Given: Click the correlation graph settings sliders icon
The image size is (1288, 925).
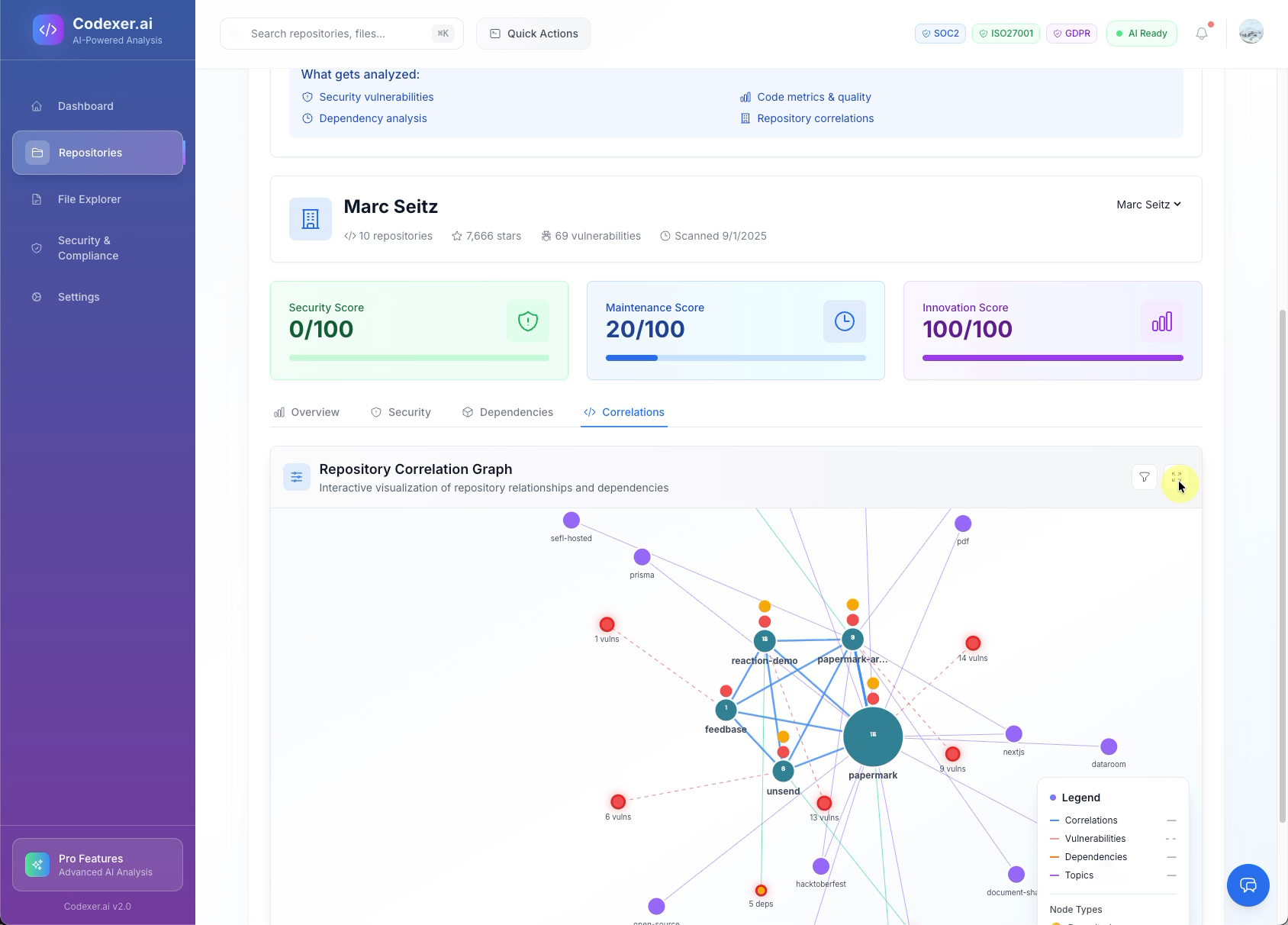Looking at the screenshot, I should 297,476.
